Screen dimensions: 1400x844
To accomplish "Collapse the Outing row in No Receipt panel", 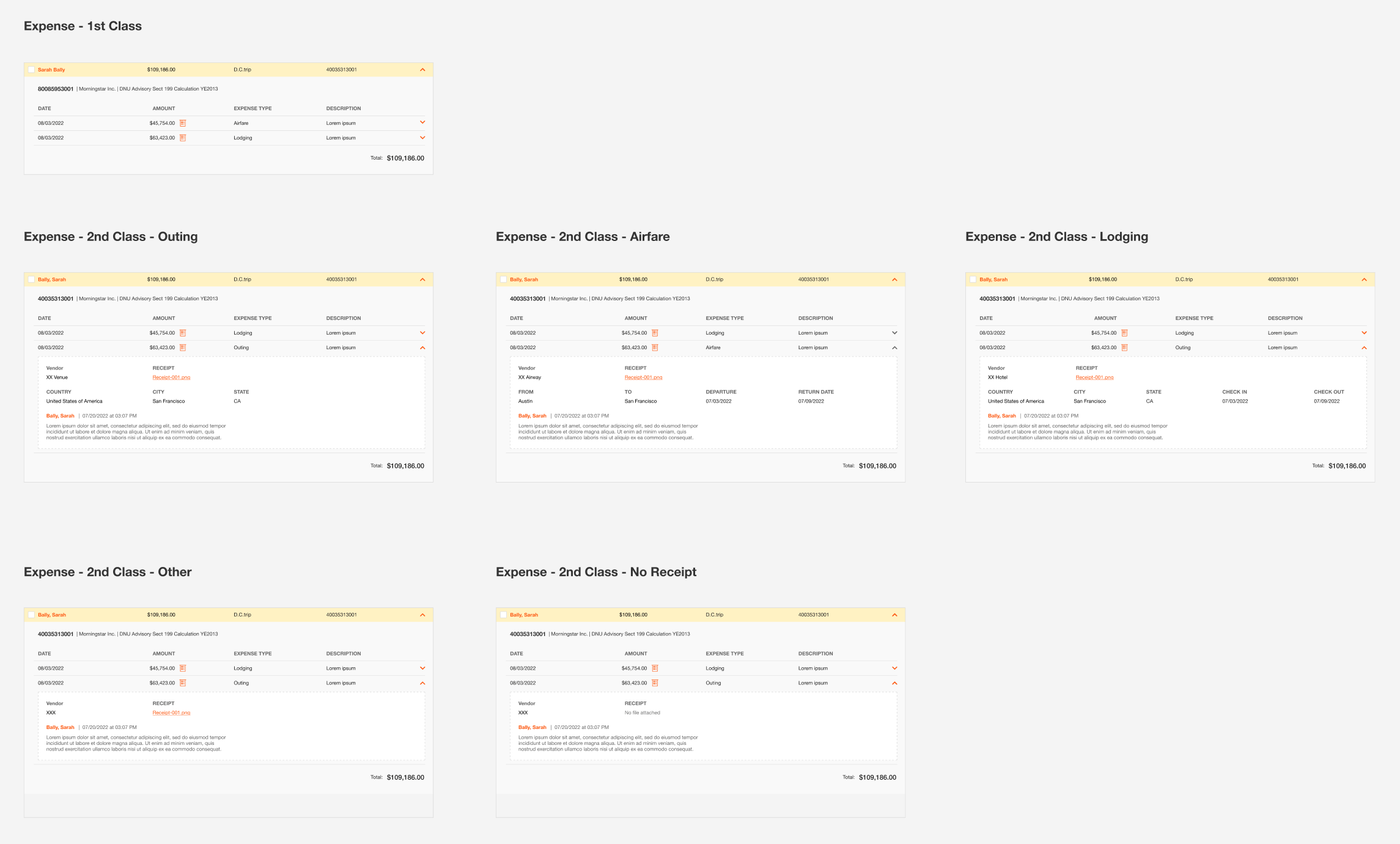I will click(x=894, y=683).
